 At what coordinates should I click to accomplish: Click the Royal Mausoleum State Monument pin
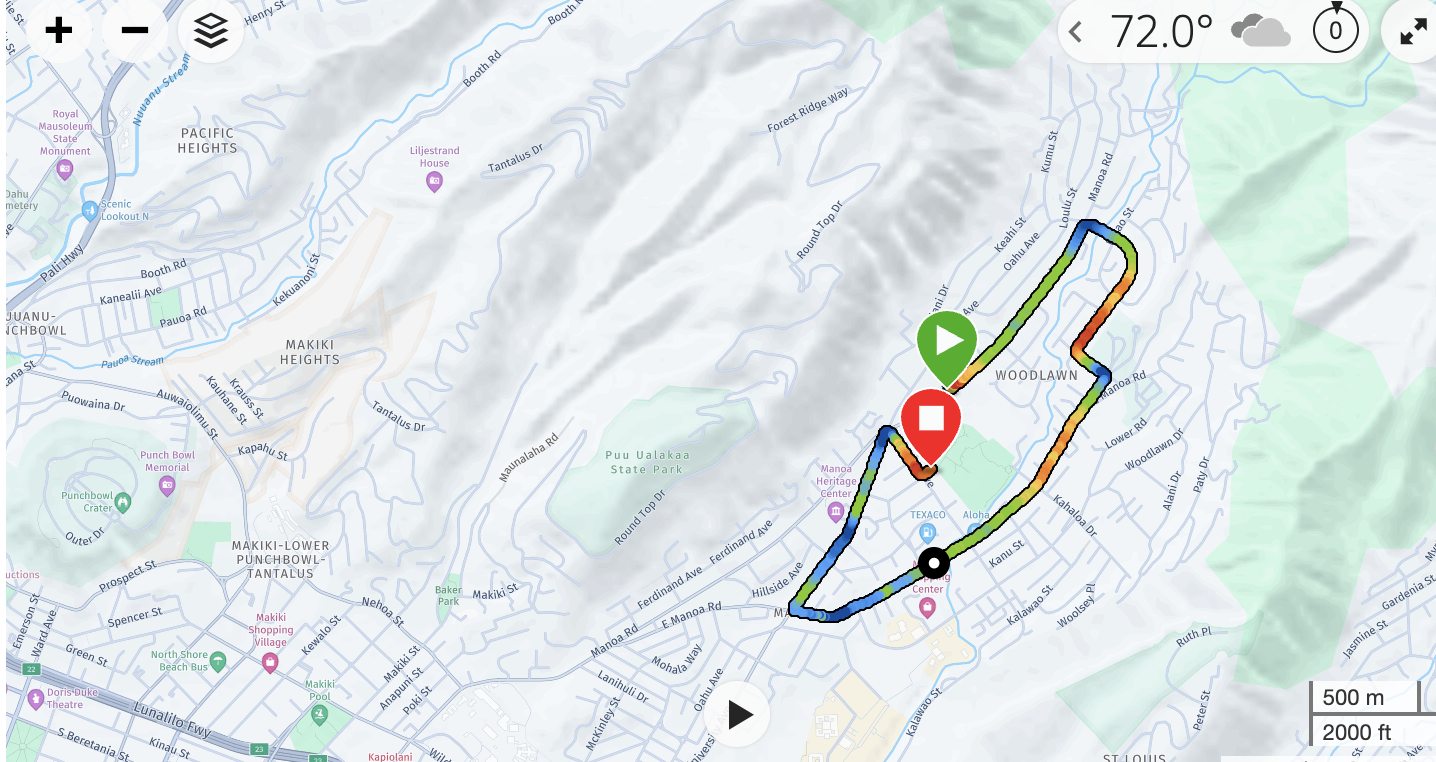pyautogui.click(x=65, y=167)
